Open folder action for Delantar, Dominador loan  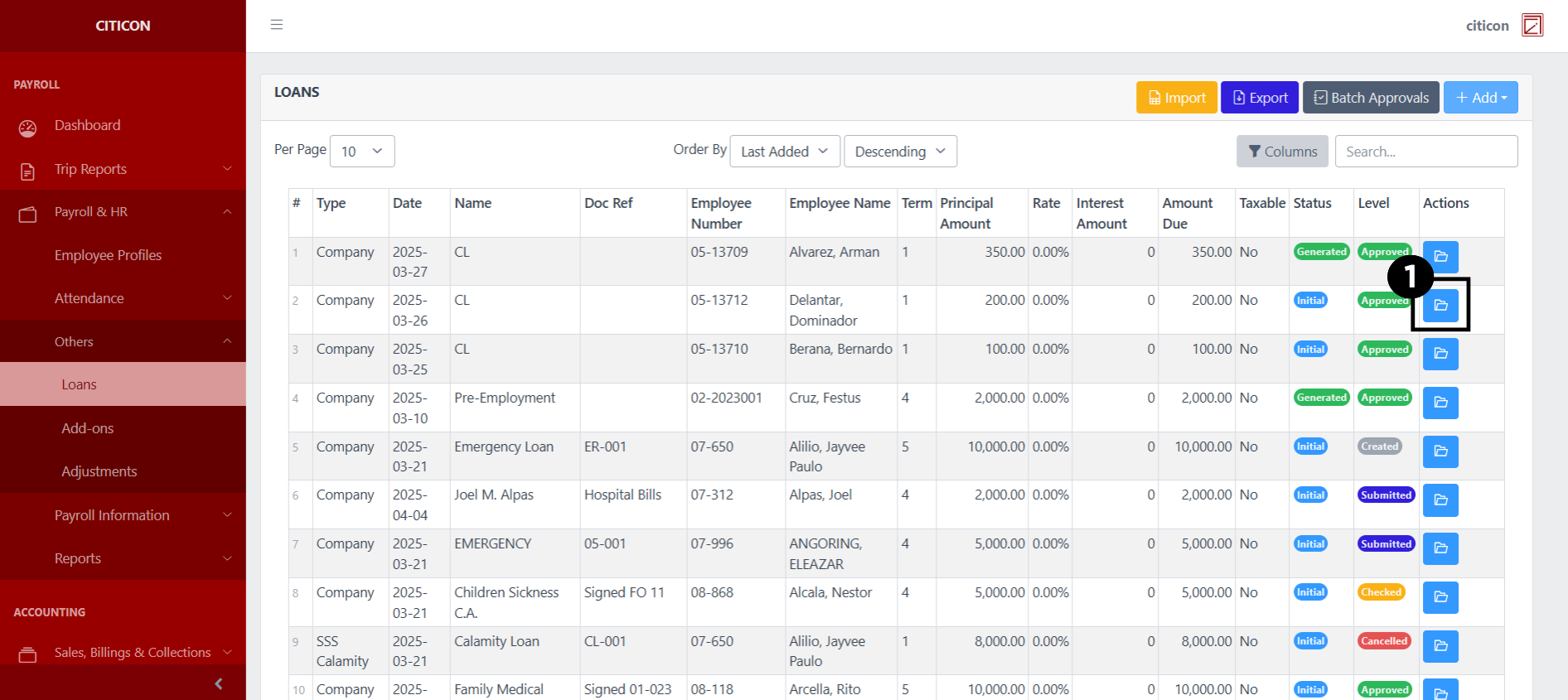(x=1440, y=305)
